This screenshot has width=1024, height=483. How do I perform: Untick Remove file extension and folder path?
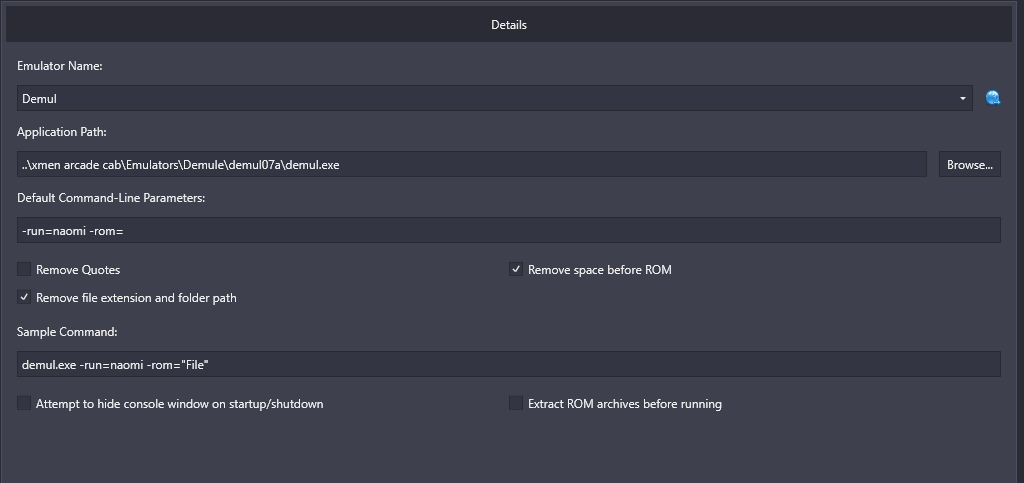pos(24,297)
